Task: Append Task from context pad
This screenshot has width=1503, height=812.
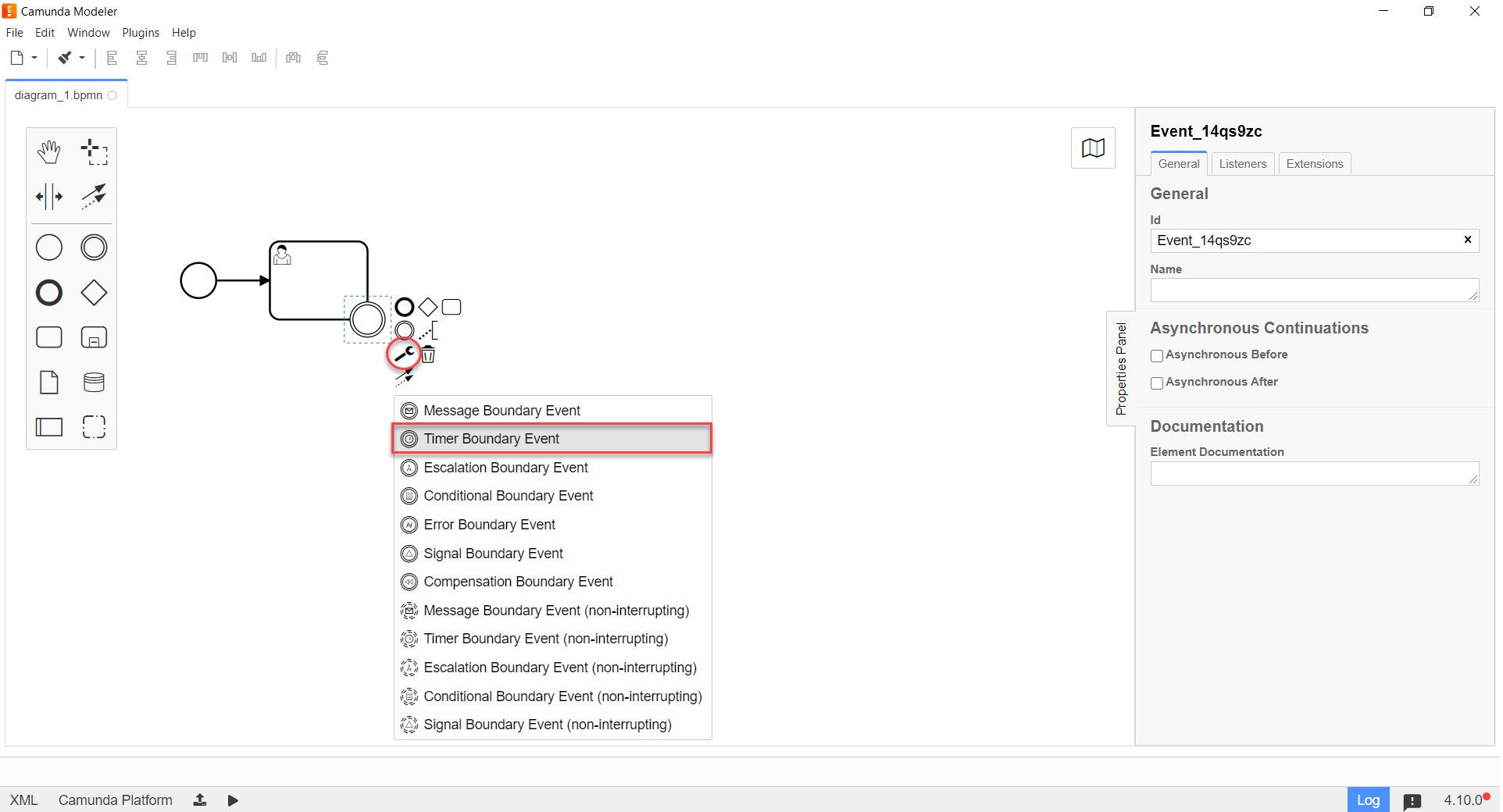Action: click(452, 307)
